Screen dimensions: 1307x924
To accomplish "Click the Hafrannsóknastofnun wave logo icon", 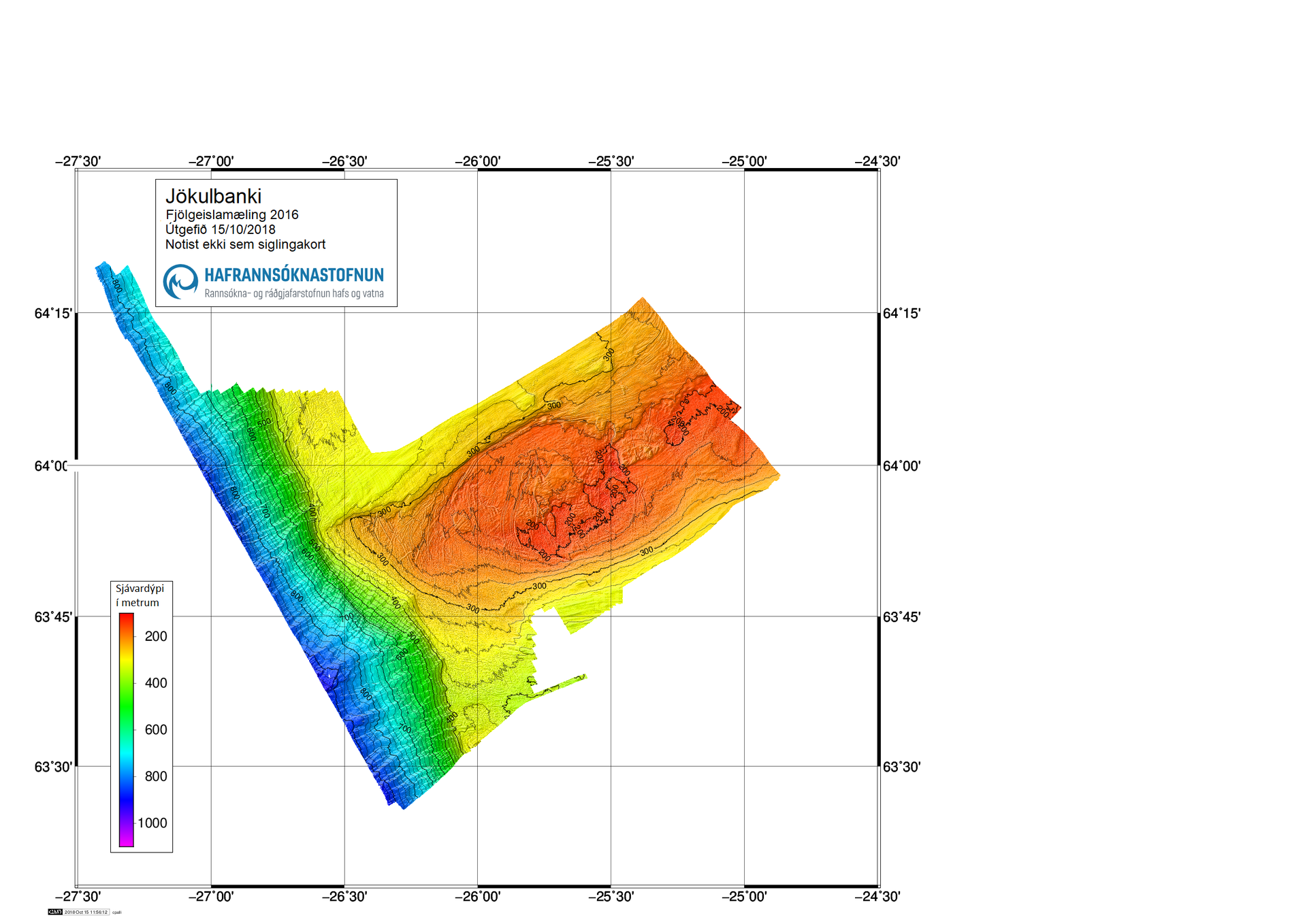I will pos(180,282).
